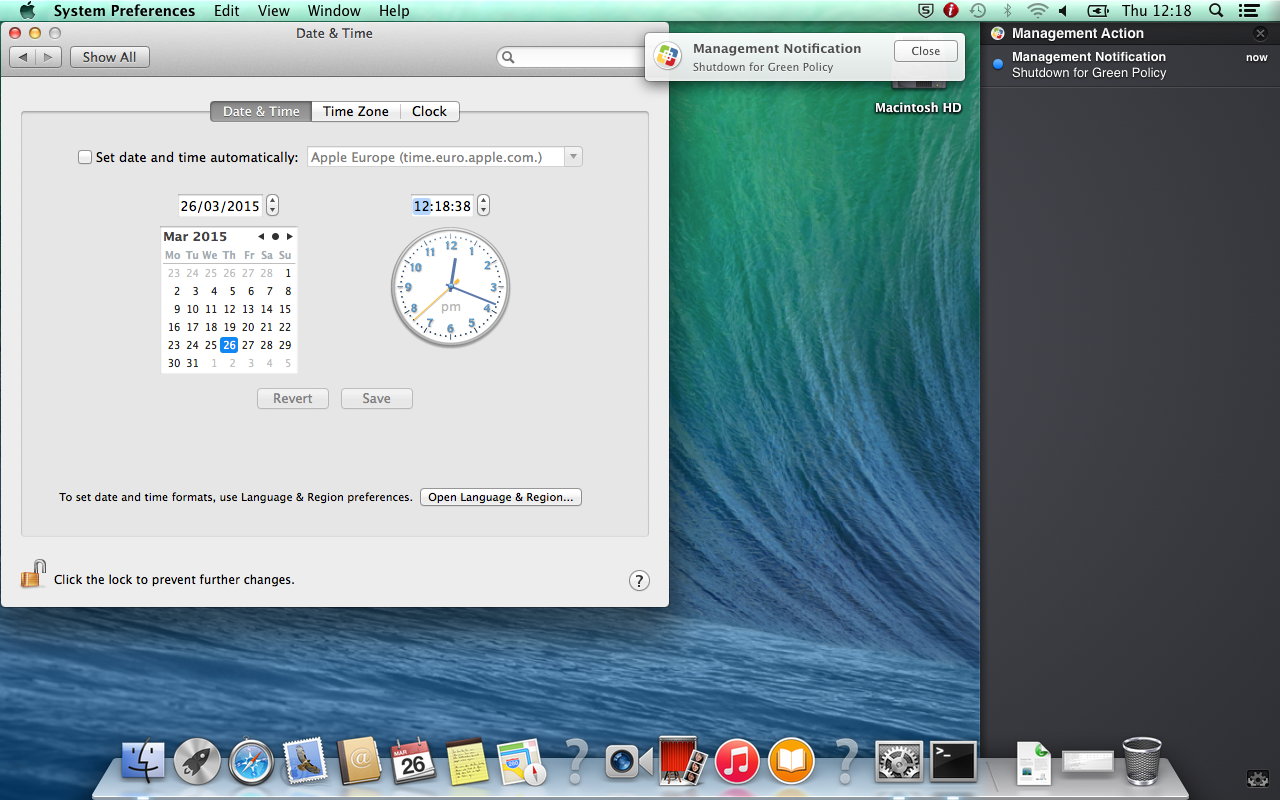Open yellow Notes icon in Dock
The width and height of the screenshot is (1280, 800).
pos(467,763)
